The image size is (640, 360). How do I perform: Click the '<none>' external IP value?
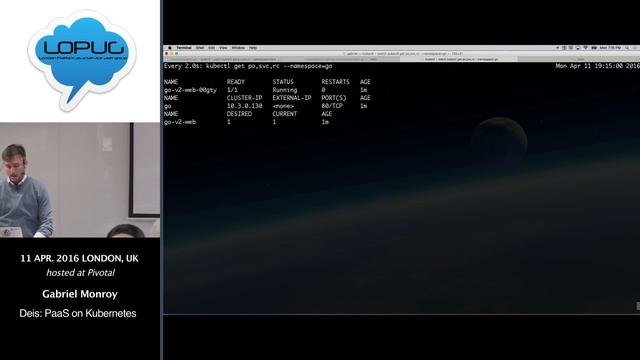coord(283,106)
